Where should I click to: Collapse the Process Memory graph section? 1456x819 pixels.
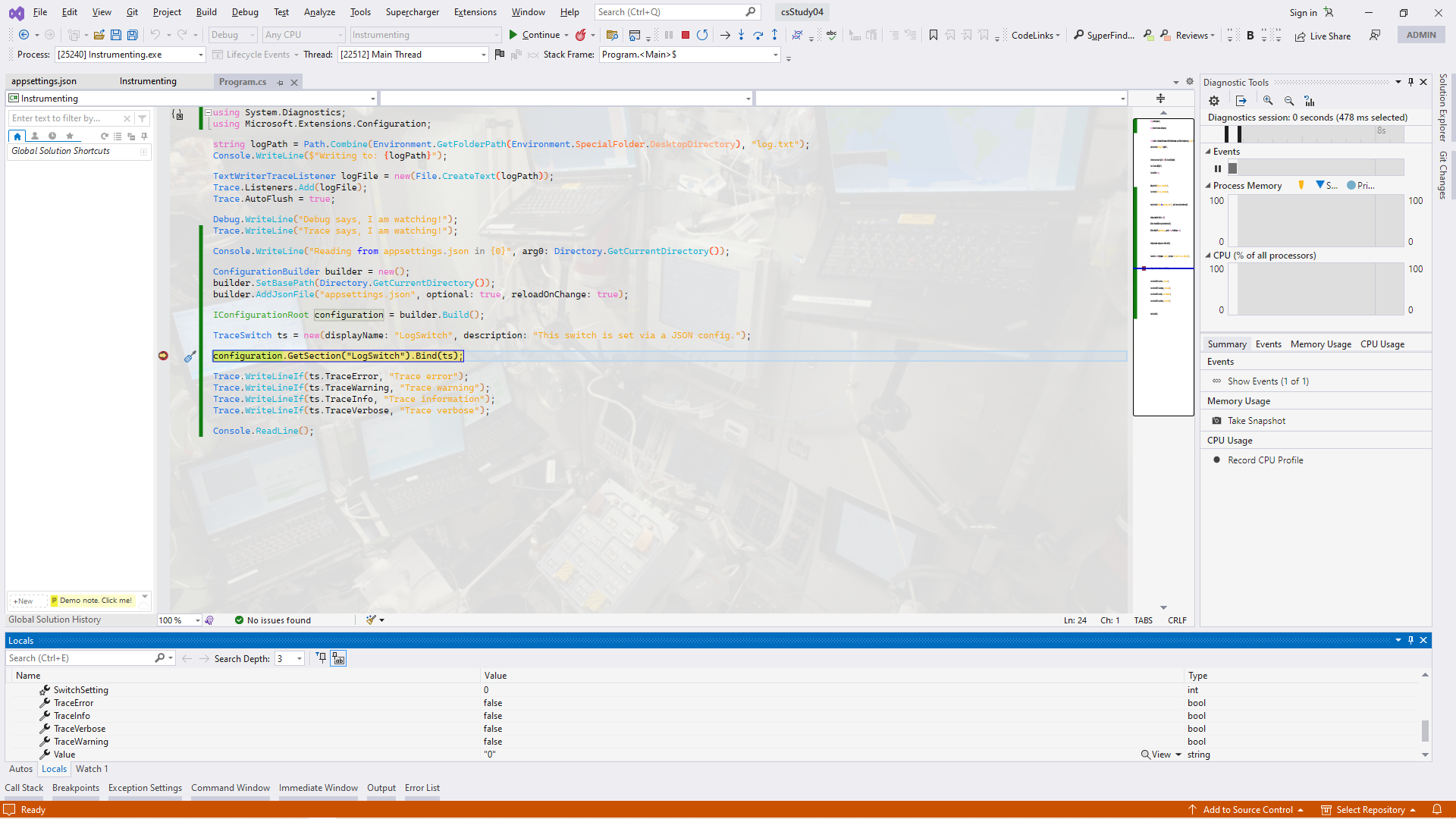point(1208,186)
